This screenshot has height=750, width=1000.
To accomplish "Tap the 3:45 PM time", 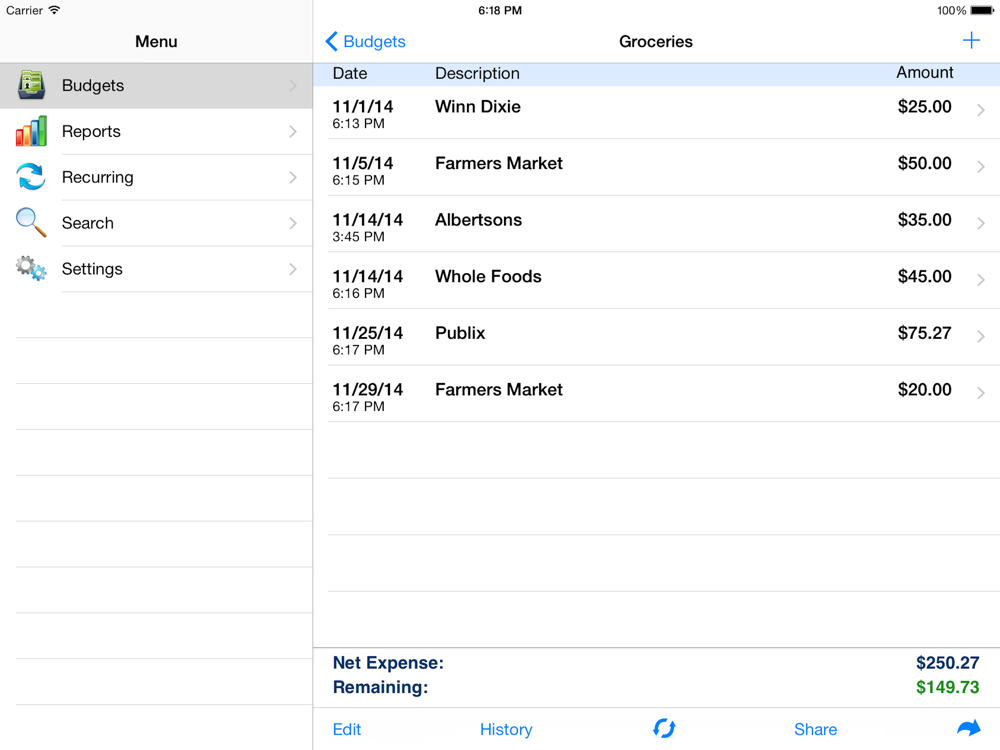I will click(358, 237).
